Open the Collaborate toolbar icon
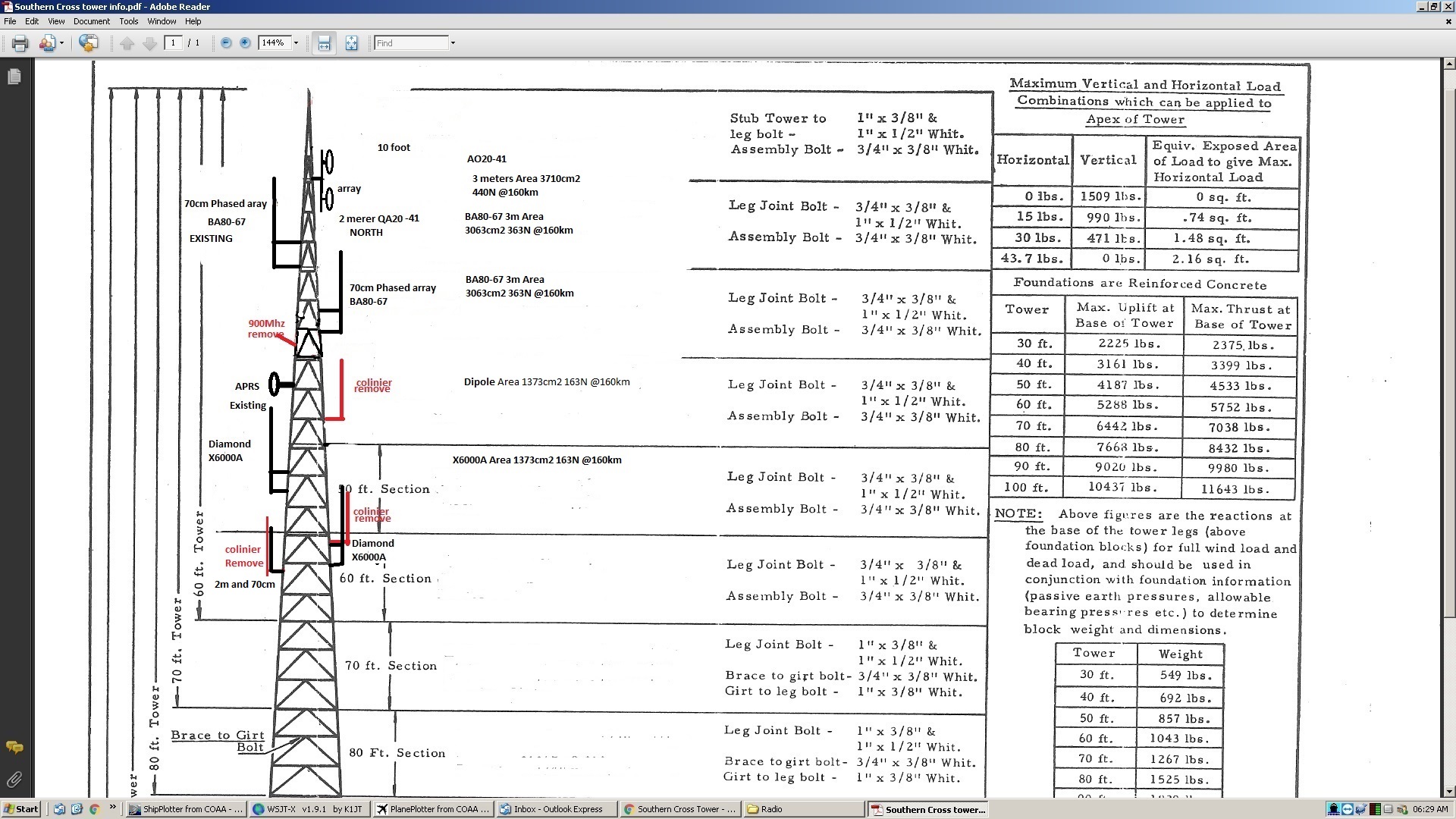The height and width of the screenshot is (819, 1456). coord(48,43)
